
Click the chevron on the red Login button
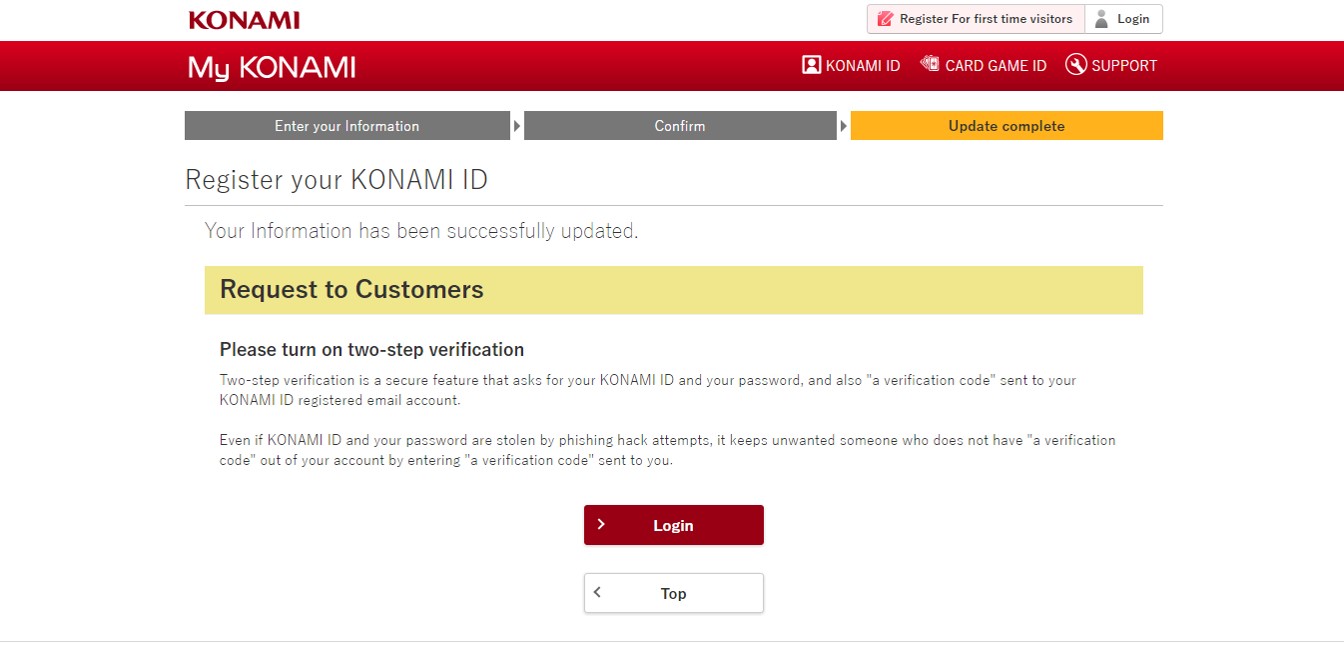pyautogui.click(x=601, y=524)
